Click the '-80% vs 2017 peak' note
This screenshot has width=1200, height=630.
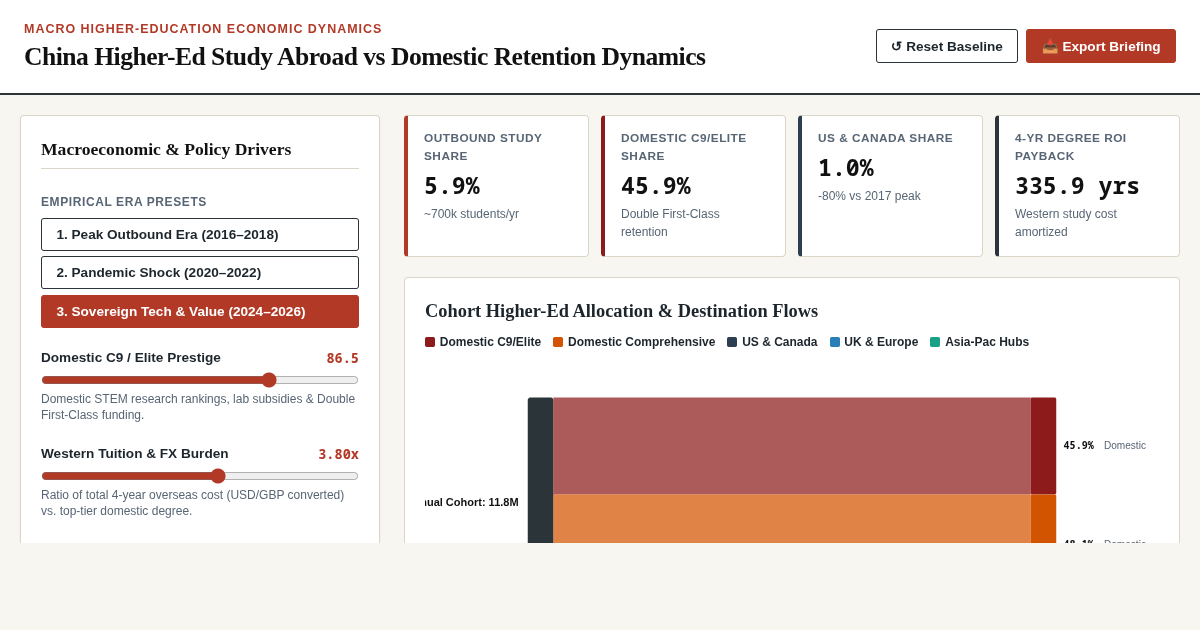[869, 196]
